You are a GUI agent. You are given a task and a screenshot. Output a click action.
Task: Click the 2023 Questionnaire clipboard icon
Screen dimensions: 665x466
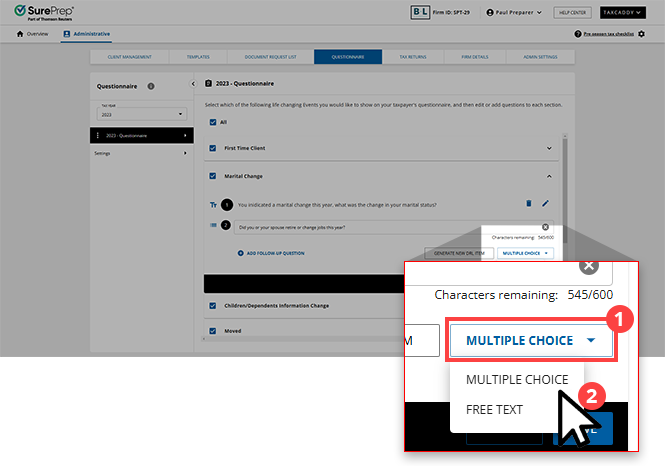pyautogui.click(x=208, y=84)
